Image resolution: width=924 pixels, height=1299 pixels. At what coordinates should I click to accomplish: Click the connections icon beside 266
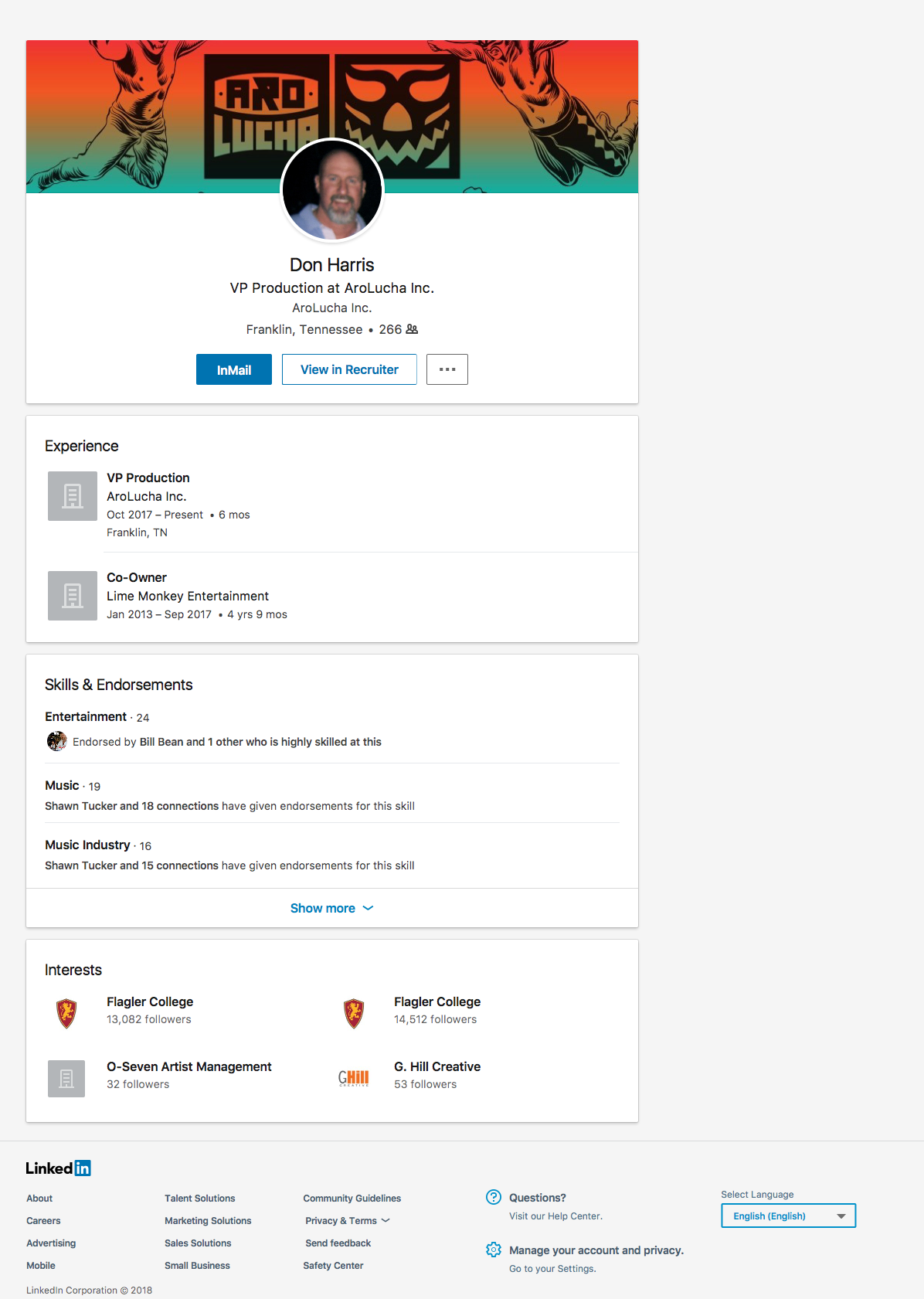412,329
